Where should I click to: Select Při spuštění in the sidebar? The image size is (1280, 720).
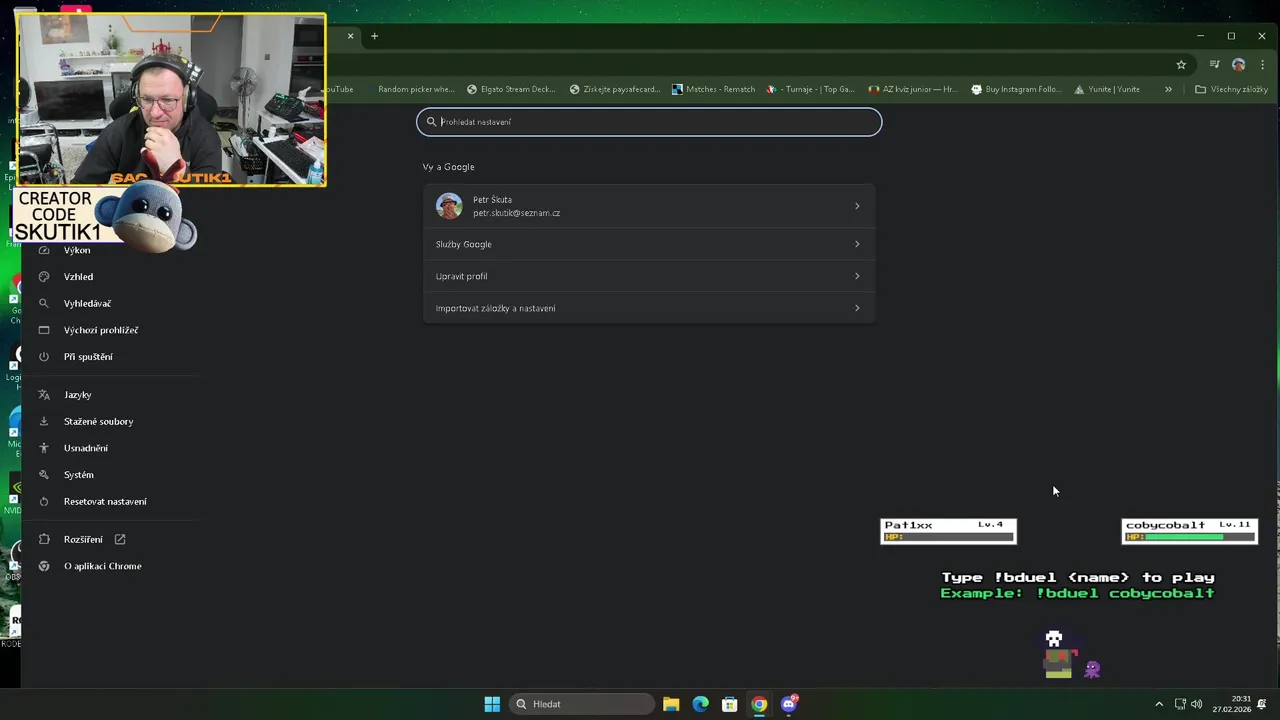point(88,357)
